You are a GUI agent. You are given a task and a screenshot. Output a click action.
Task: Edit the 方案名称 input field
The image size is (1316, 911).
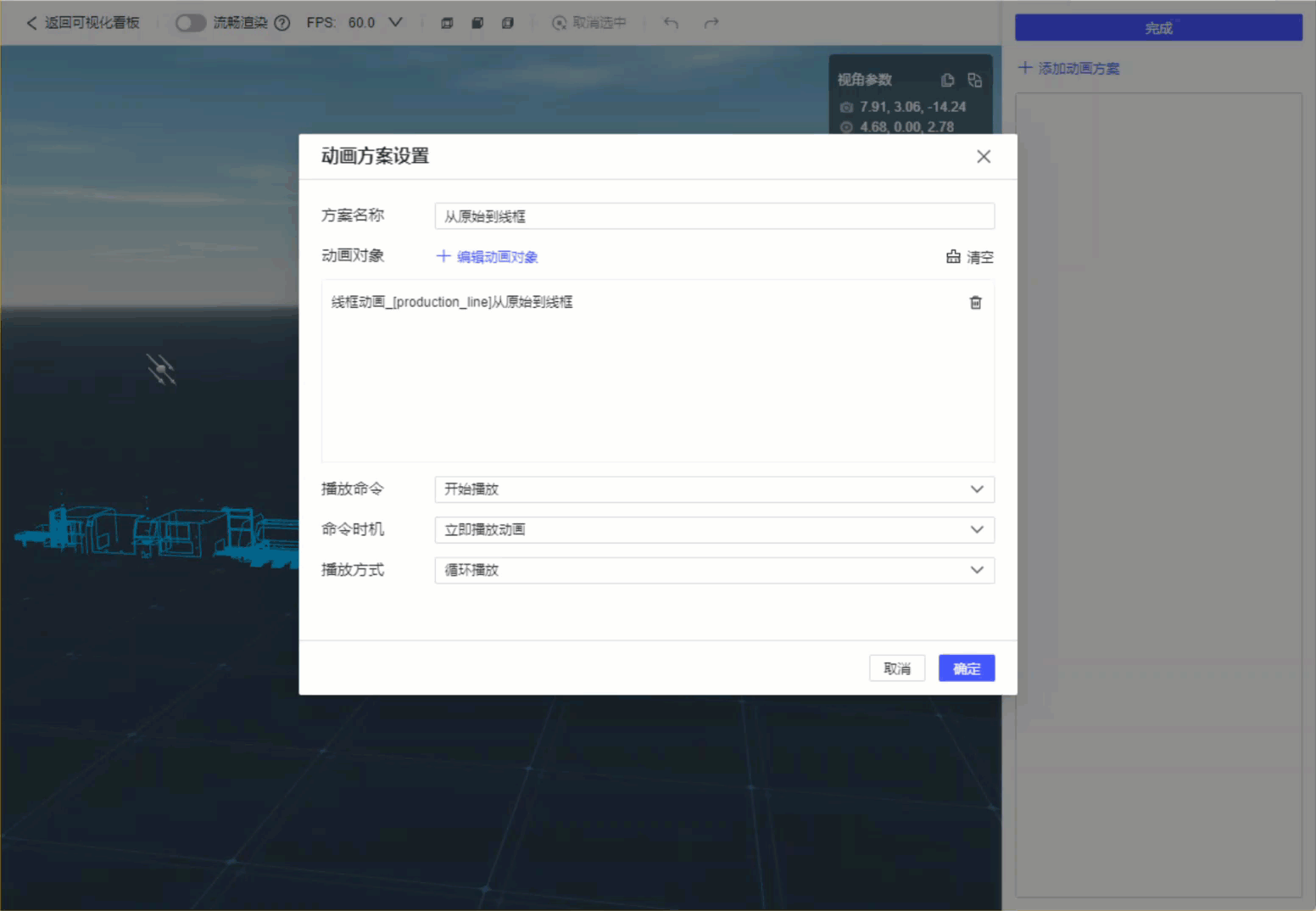click(x=714, y=216)
